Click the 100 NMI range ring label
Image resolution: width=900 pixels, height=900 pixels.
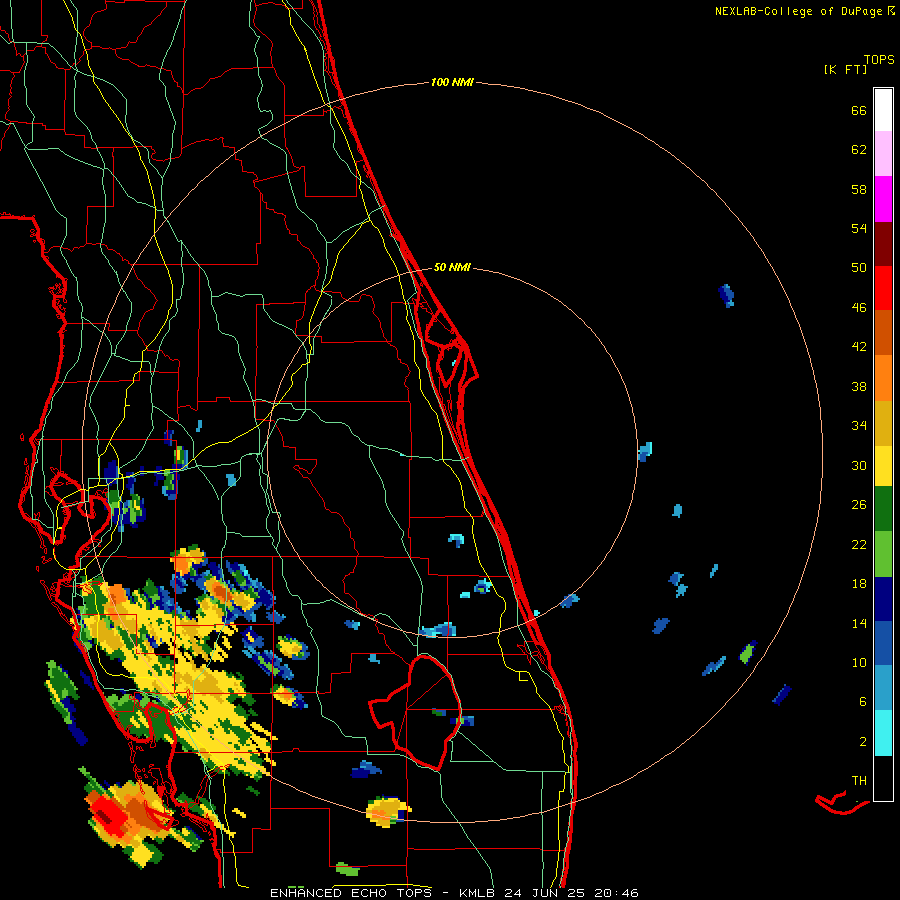[x=452, y=82]
